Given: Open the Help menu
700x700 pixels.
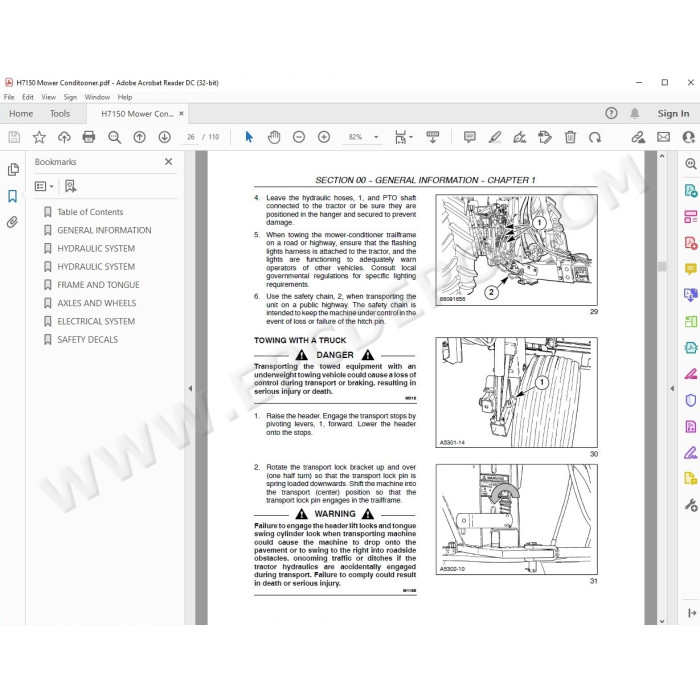Looking at the screenshot, I should 125,97.
